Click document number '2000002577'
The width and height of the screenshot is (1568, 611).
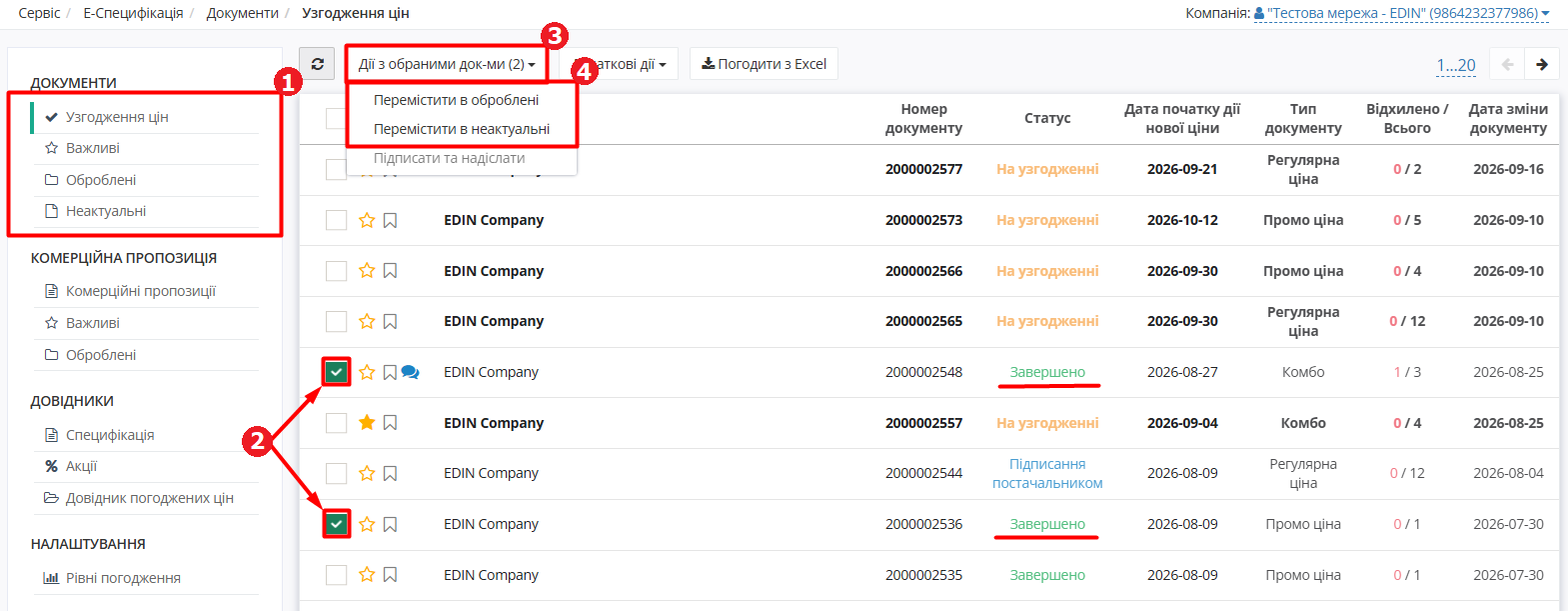[923, 169]
